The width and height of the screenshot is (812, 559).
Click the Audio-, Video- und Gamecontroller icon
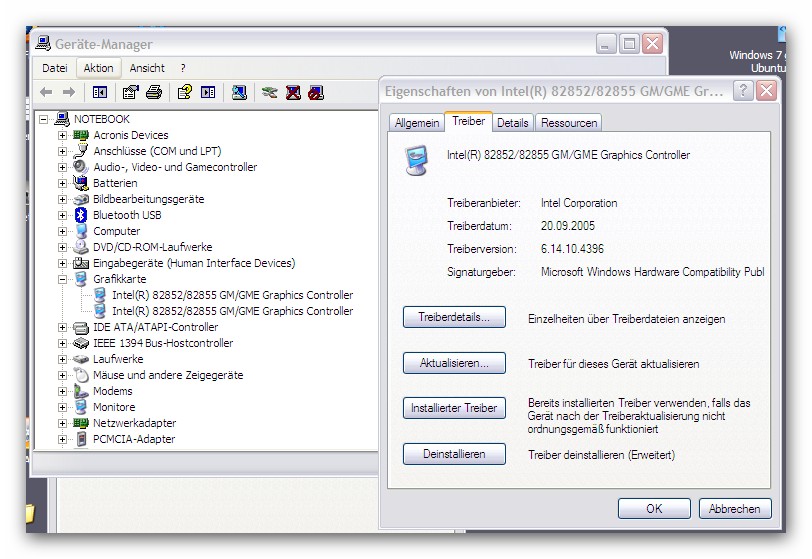point(81,167)
